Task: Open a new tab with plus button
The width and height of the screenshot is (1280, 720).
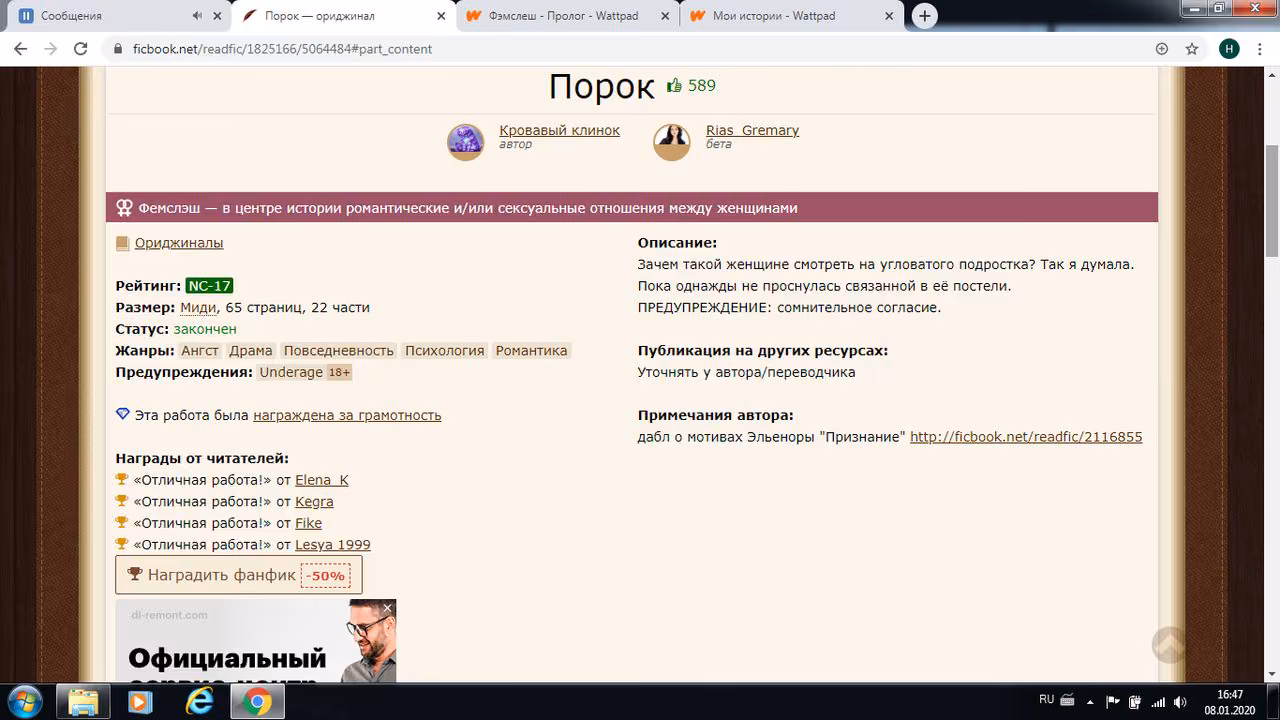Action: [x=925, y=16]
